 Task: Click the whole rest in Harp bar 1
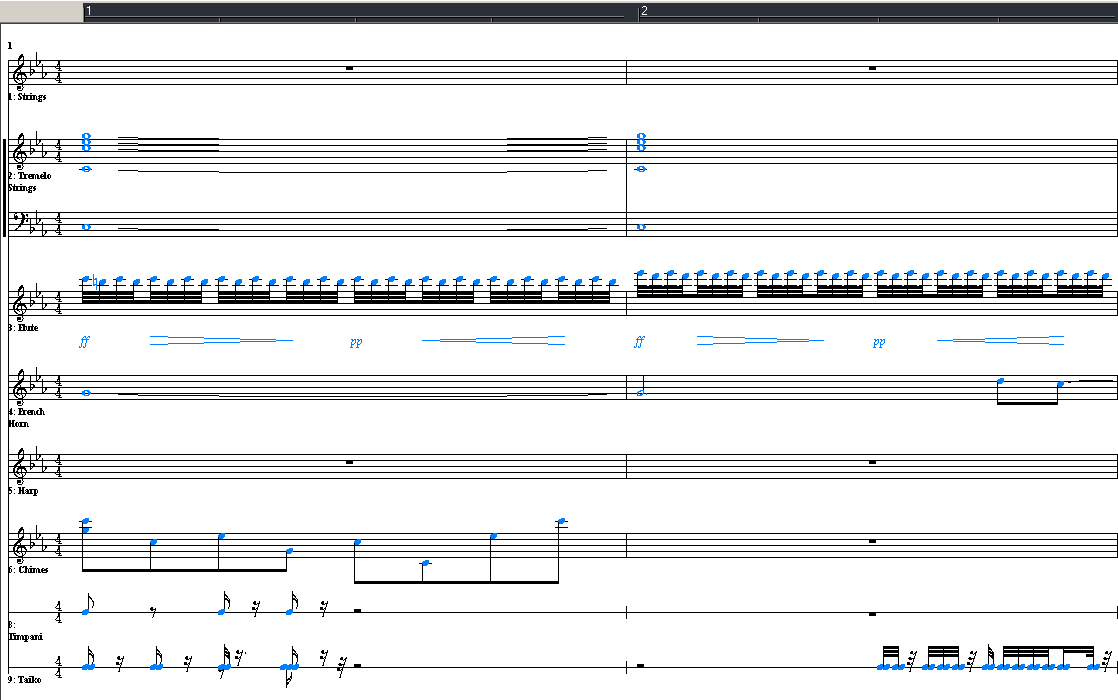tap(350, 462)
